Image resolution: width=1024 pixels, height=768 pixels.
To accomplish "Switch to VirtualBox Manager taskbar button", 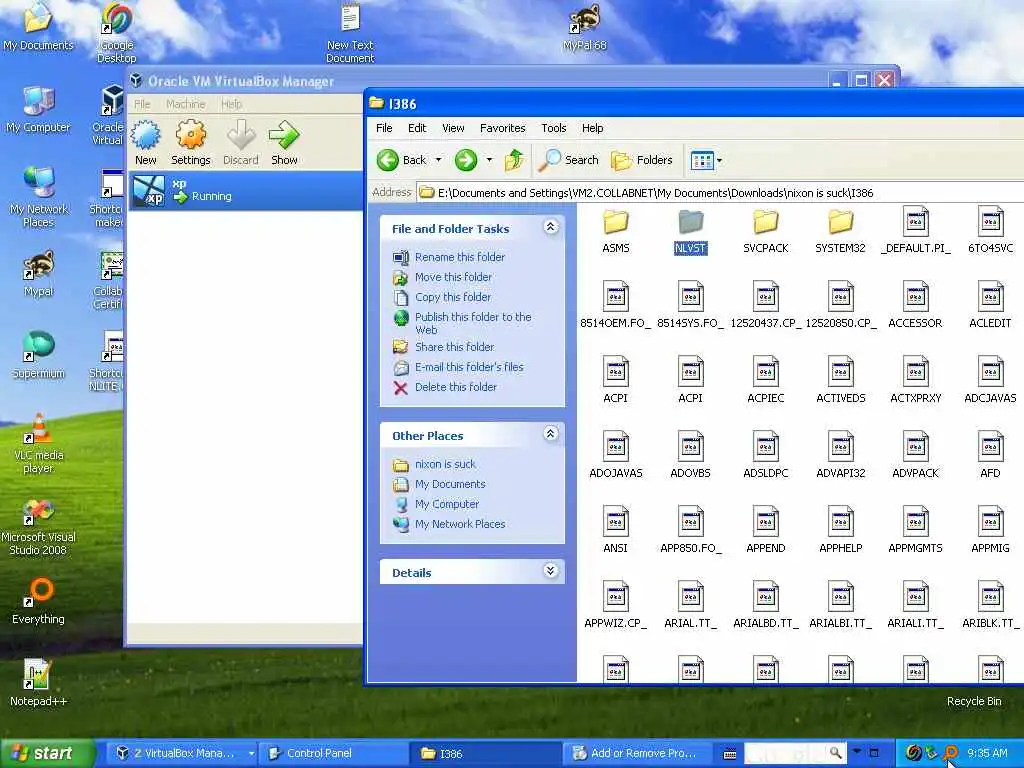I will click(182, 753).
